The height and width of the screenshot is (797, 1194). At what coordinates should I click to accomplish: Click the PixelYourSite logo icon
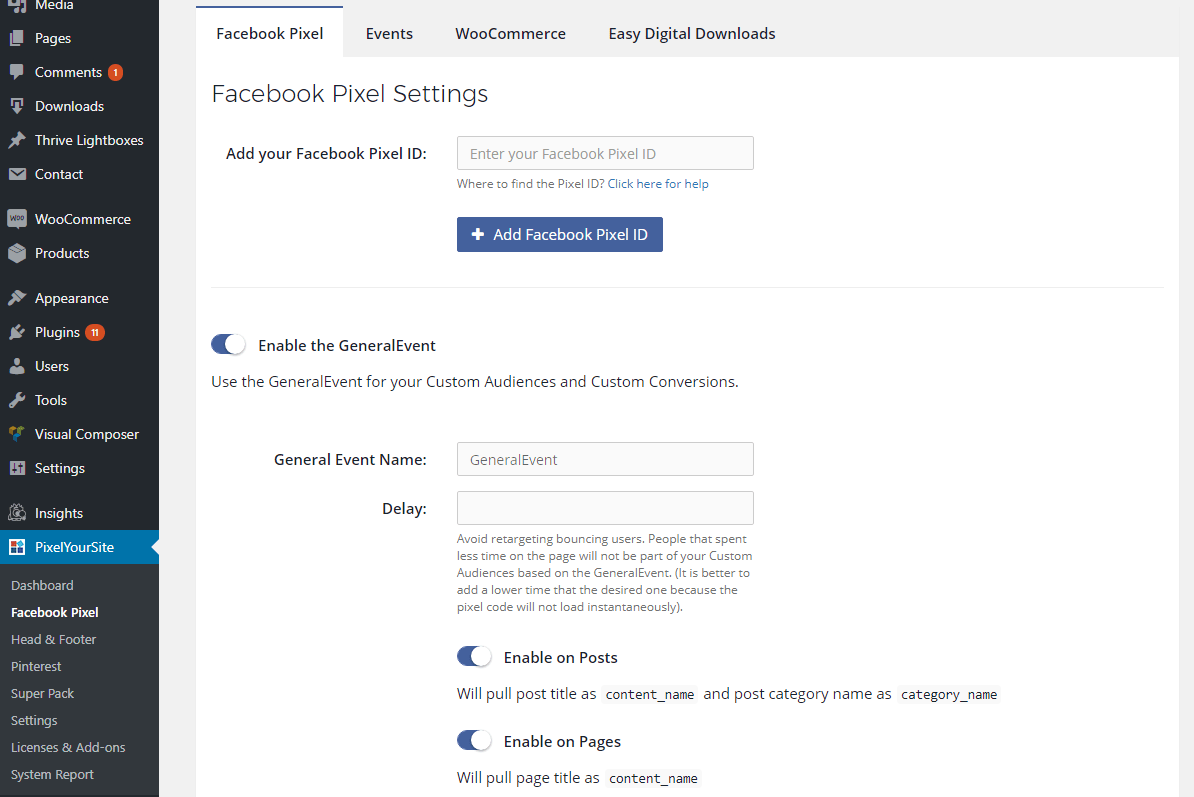coord(17,547)
